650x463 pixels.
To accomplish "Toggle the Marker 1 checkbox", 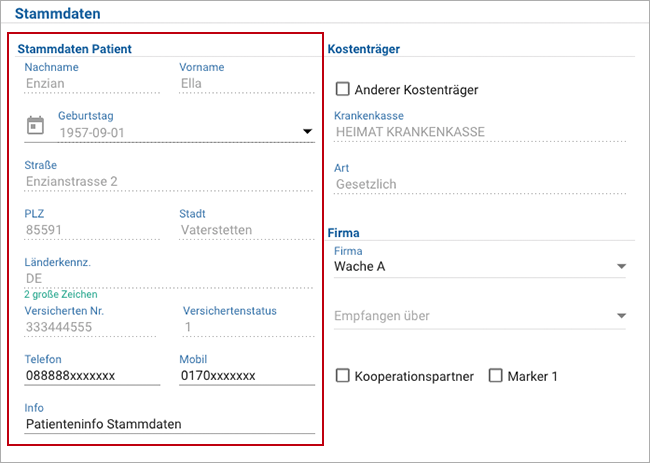I will [x=495, y=376].
